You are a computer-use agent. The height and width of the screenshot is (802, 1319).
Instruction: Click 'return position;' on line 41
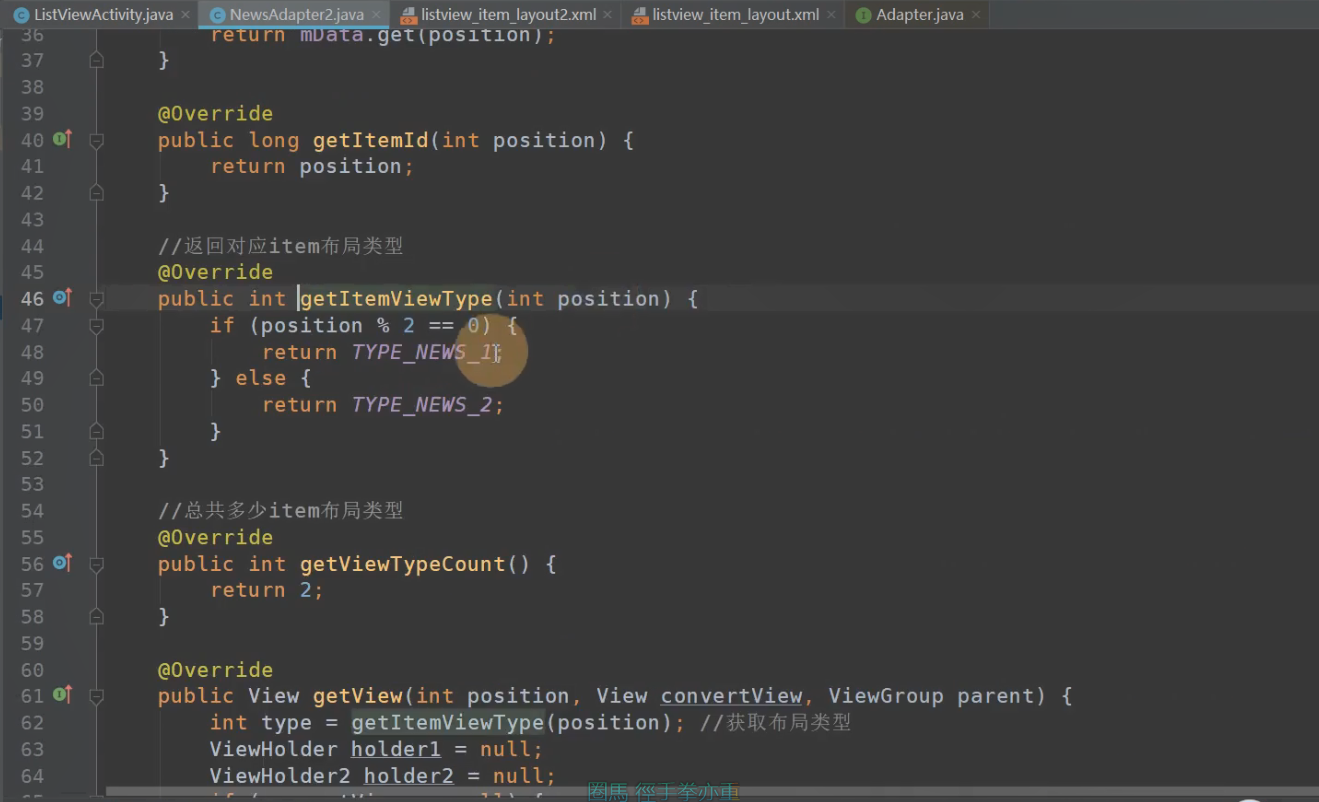tap(312, 166)
